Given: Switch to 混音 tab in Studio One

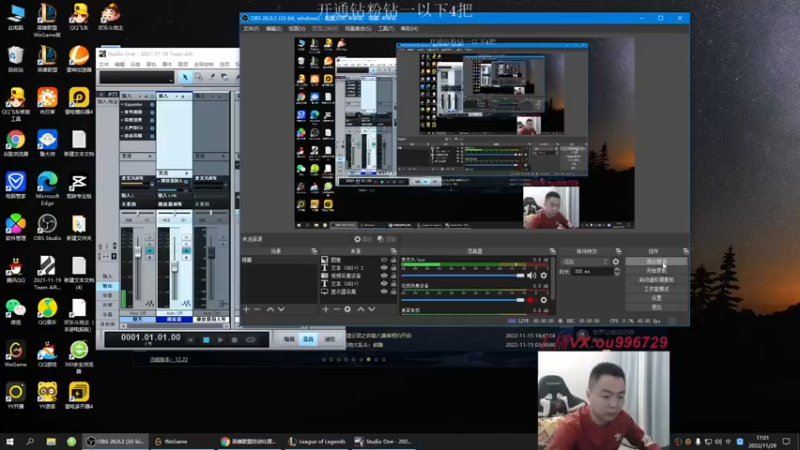Looking at the screenshot, I should coord(309,339).
